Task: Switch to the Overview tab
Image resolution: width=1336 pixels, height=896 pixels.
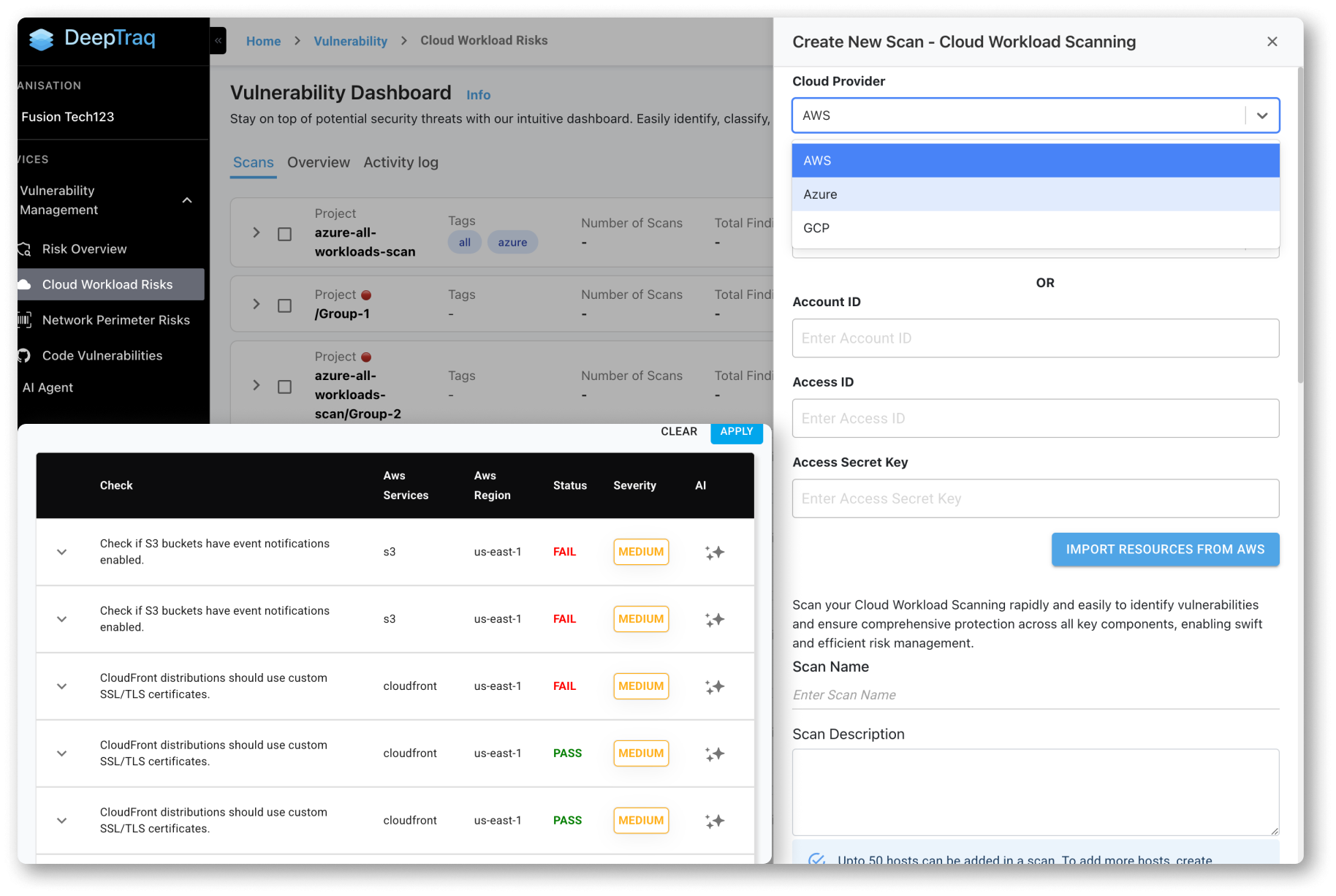Action: (319, 162)
